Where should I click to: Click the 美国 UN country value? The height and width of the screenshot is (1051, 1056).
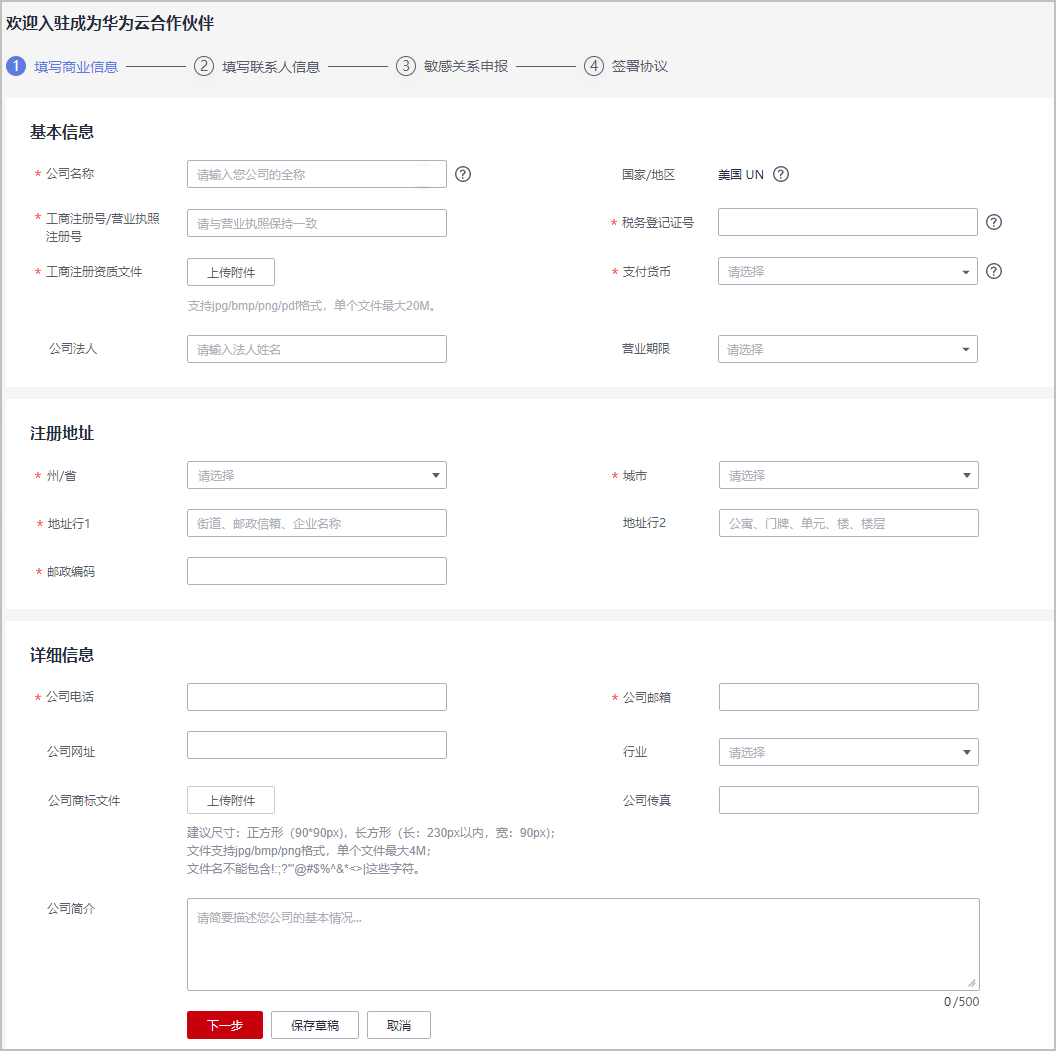741,174
